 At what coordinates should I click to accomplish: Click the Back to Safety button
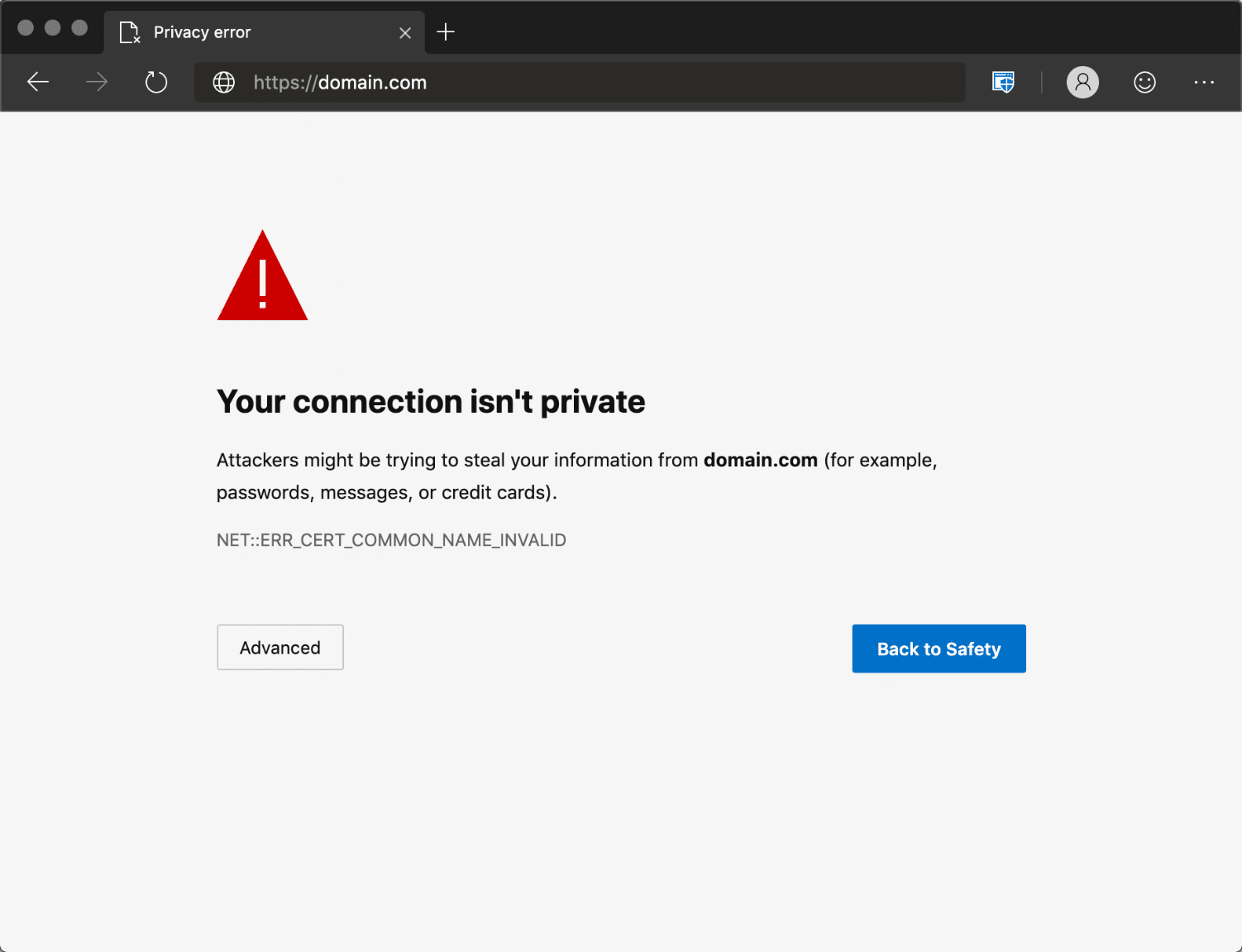point(939,648)
